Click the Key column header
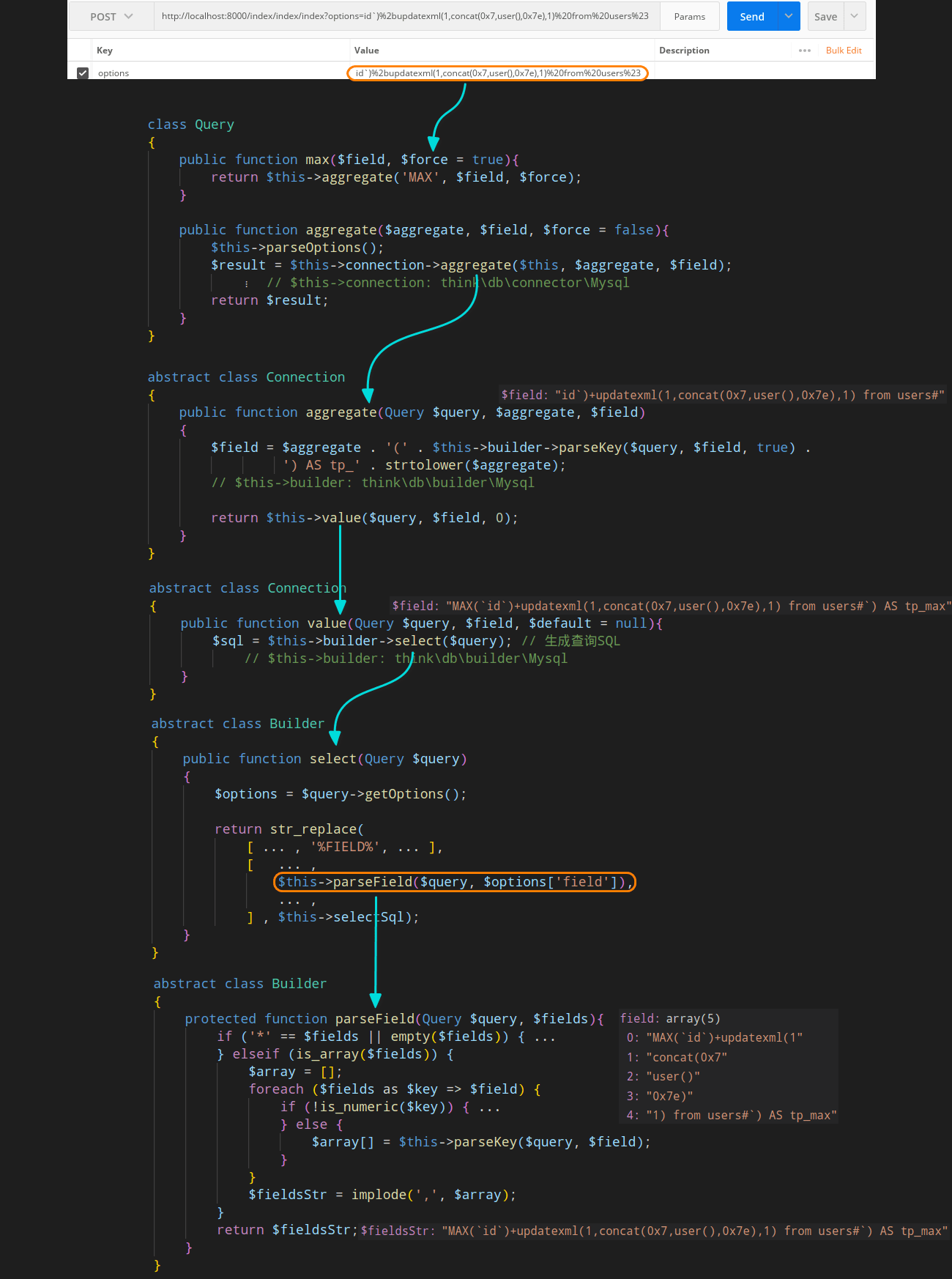This screenshot has height=1279, width=952. pyautogui.click(x=105, y=51)
